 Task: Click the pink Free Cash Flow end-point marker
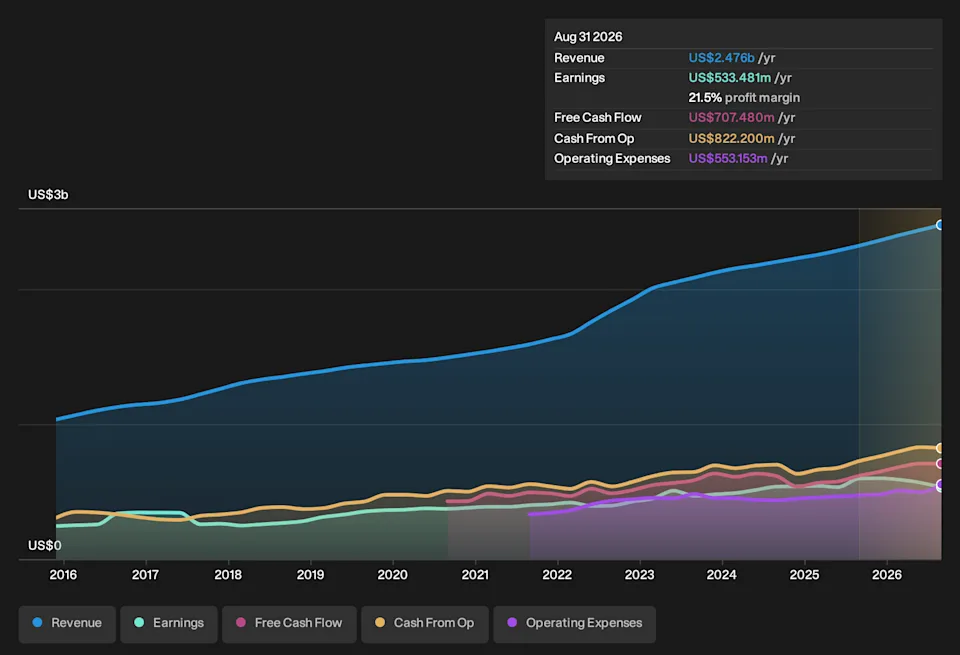tap(940, 463)
